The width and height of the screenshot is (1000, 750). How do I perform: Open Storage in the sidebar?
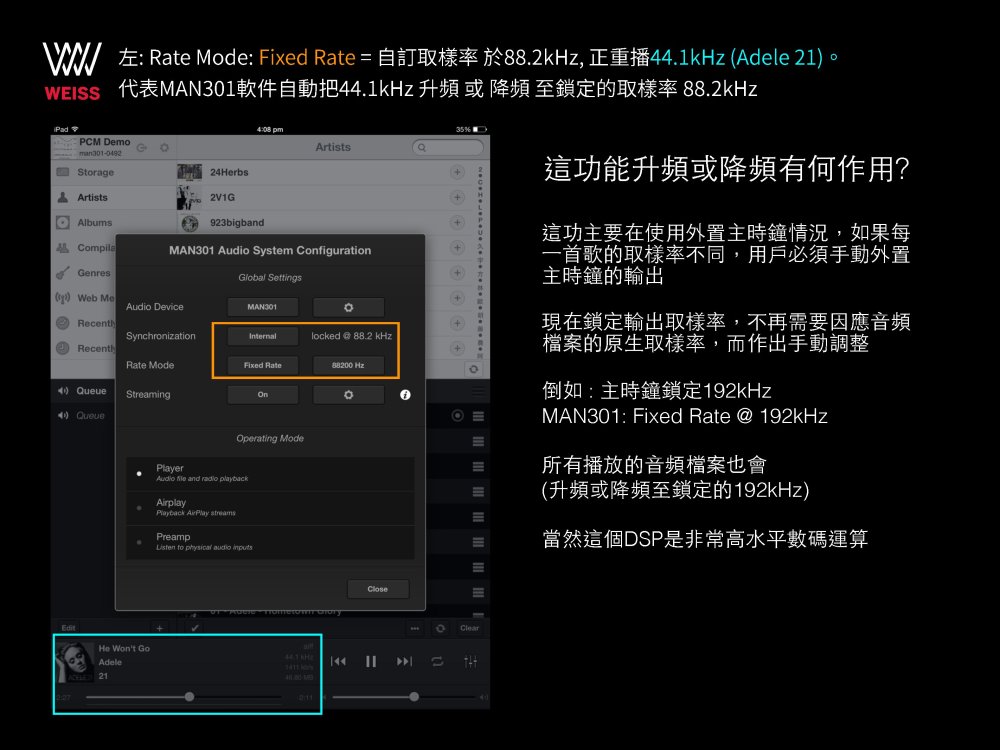pos(114,172)
